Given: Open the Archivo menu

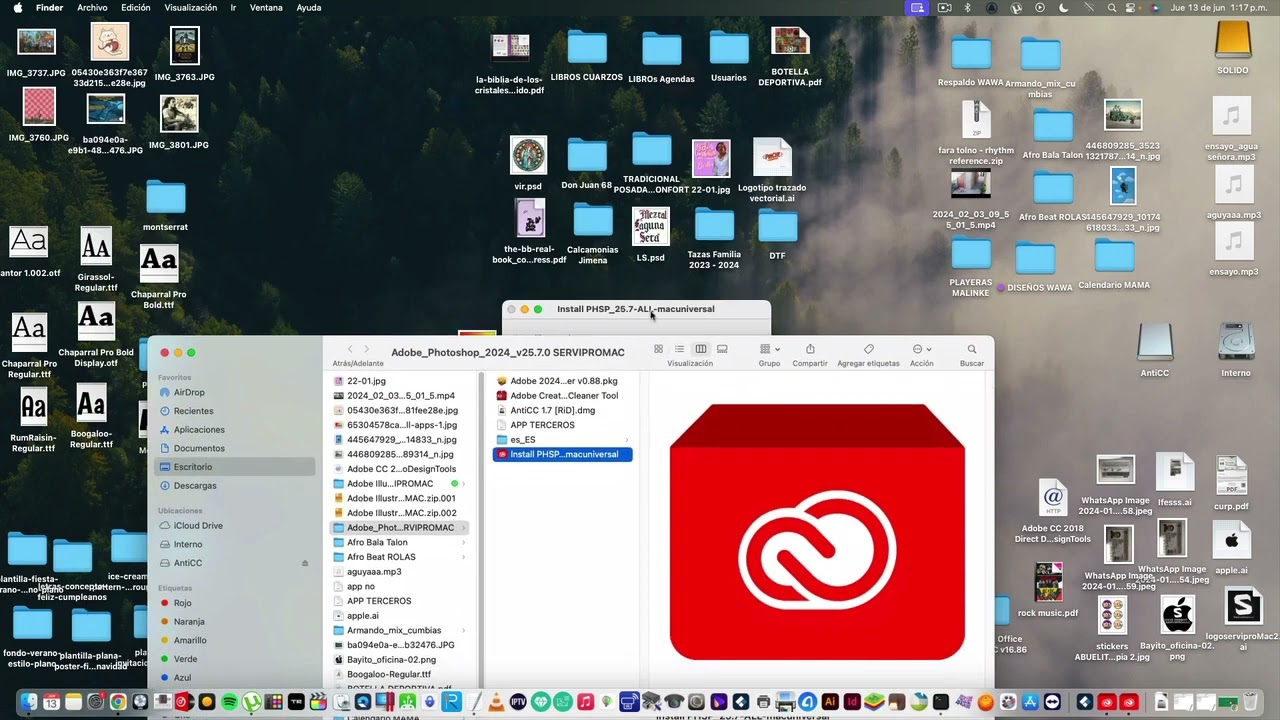Looking at the screenshot, I should click(92, 7).
